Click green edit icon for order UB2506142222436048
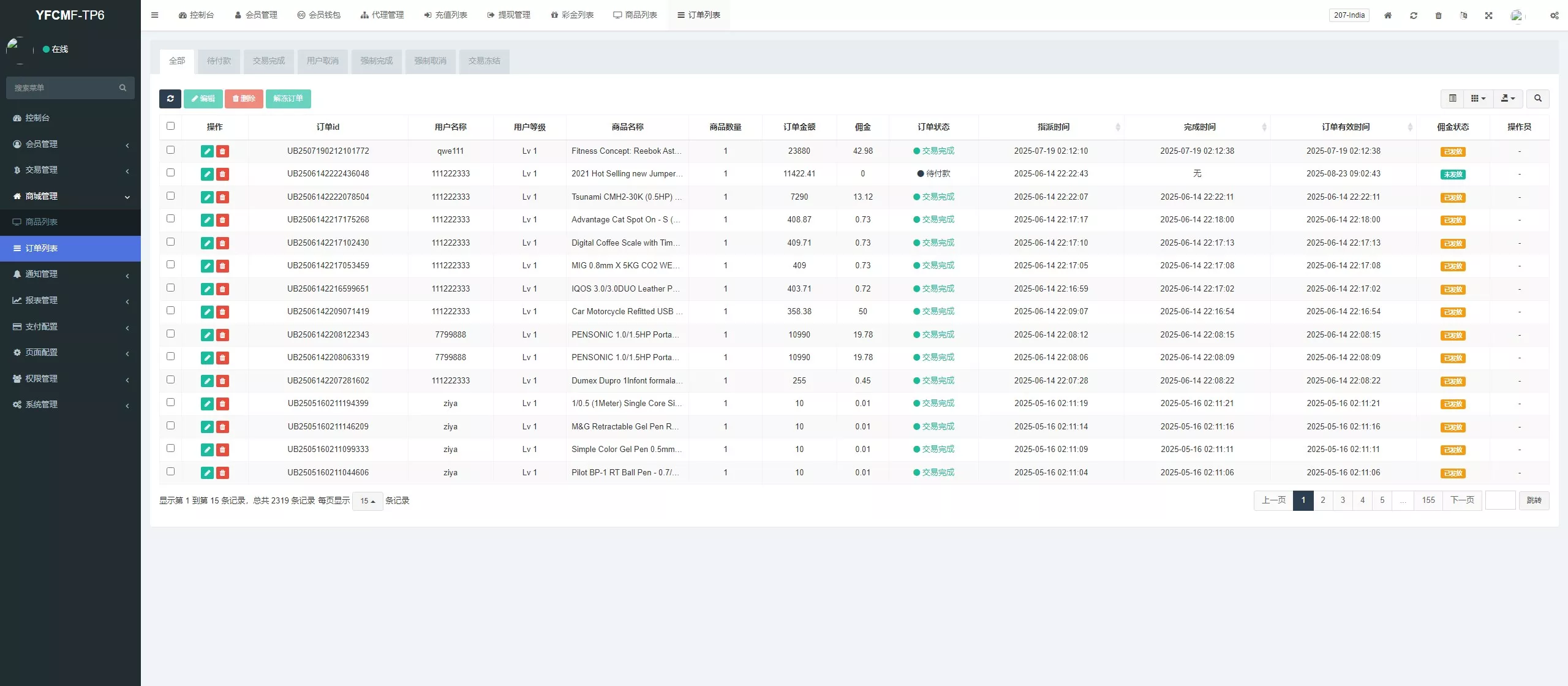 click(x=207, y=175)
